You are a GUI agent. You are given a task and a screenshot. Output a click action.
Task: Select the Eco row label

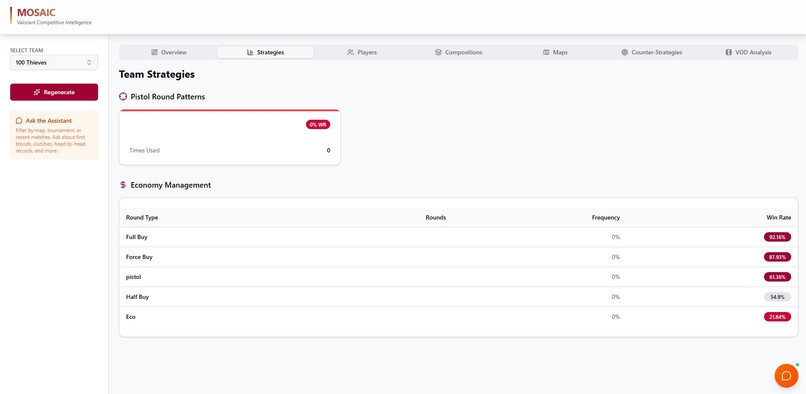[131, 317]
